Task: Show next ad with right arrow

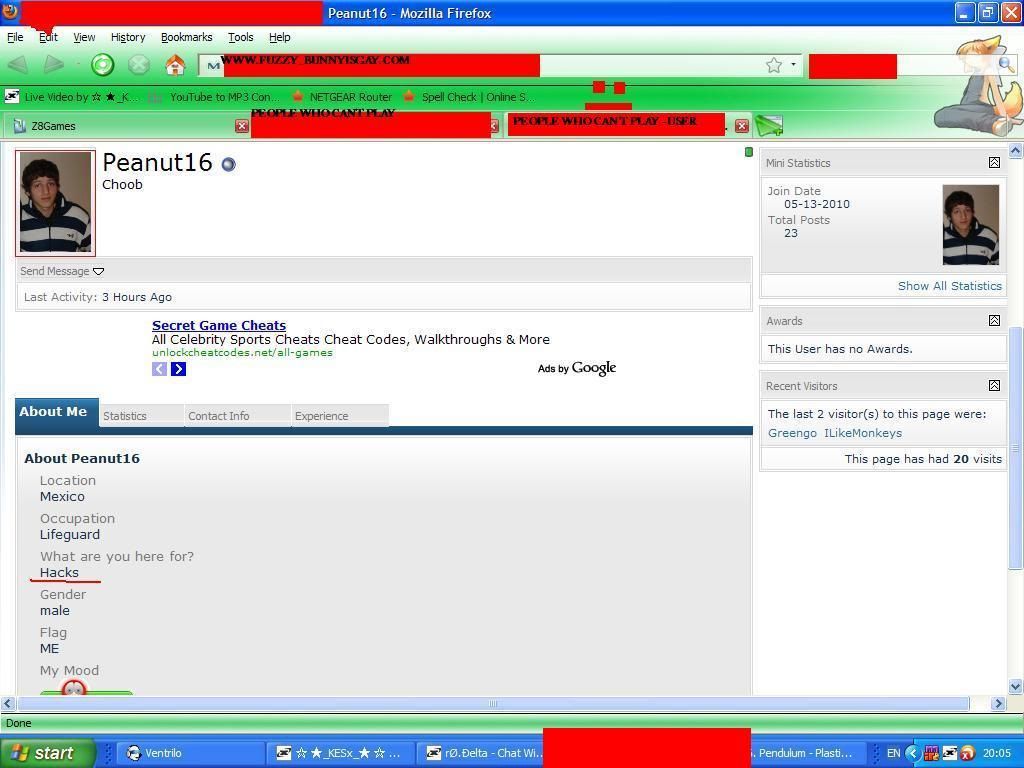Action: pyautogui.click(x=178, y=369)
